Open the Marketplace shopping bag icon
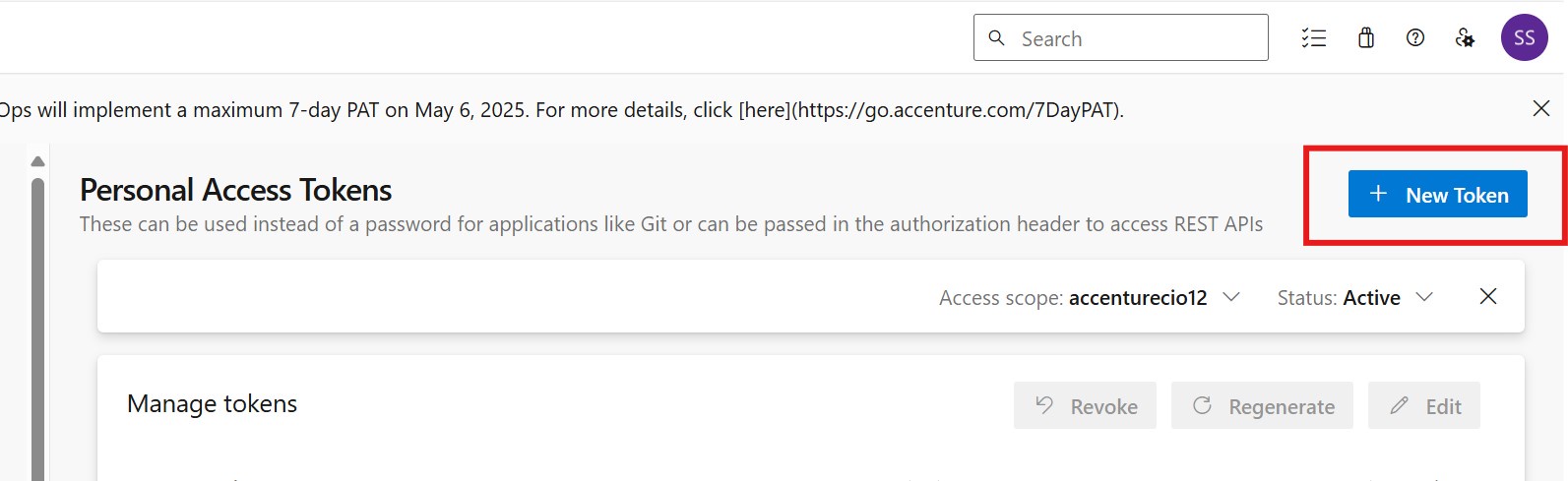 [x=1366, y=38]
